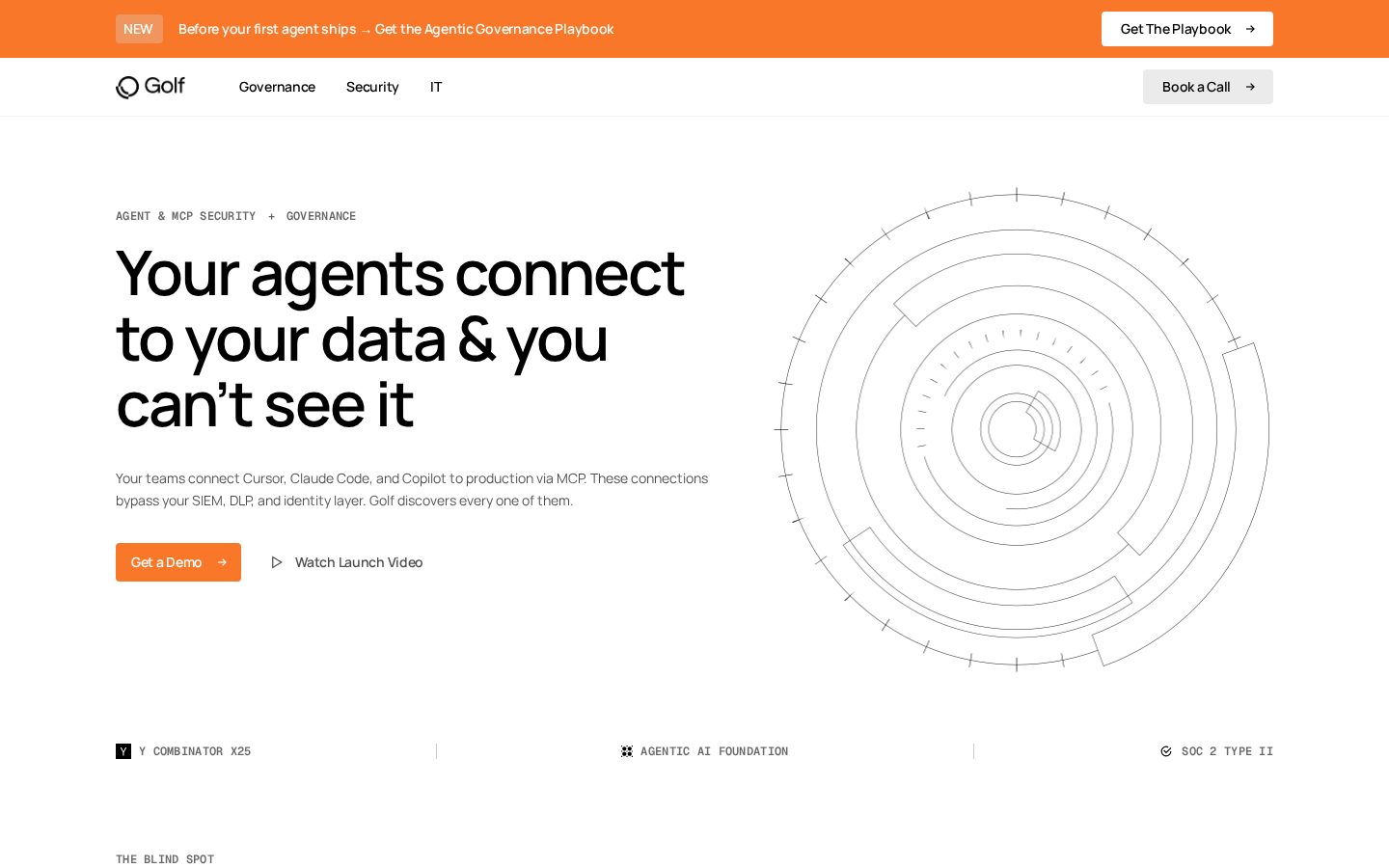1389x868 pixels.
Task: Open the IT menu item
Action: 436,87
